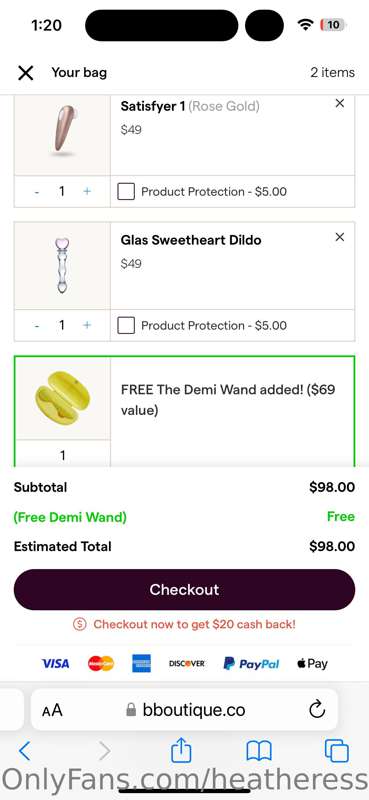This screenshot has height=800, width=369.
Task: Open the Demi Wand product image
Action: 62,398
